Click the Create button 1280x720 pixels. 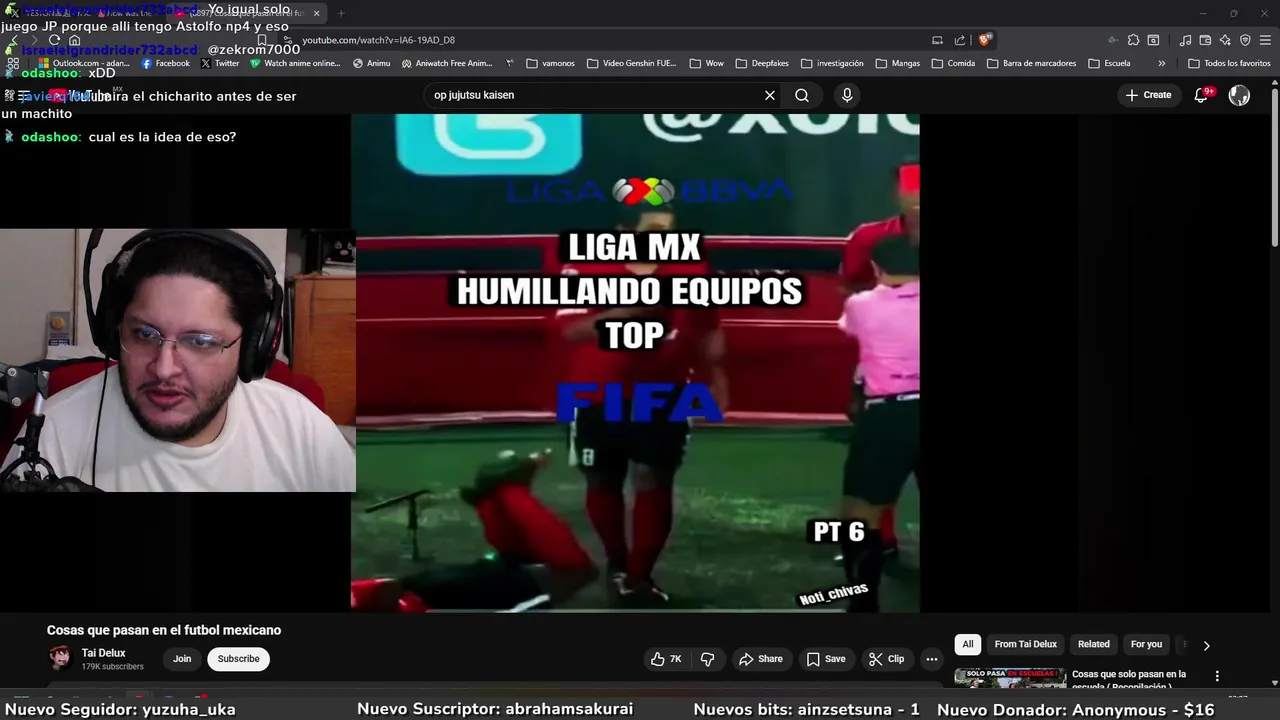[x=1148, y=95]
